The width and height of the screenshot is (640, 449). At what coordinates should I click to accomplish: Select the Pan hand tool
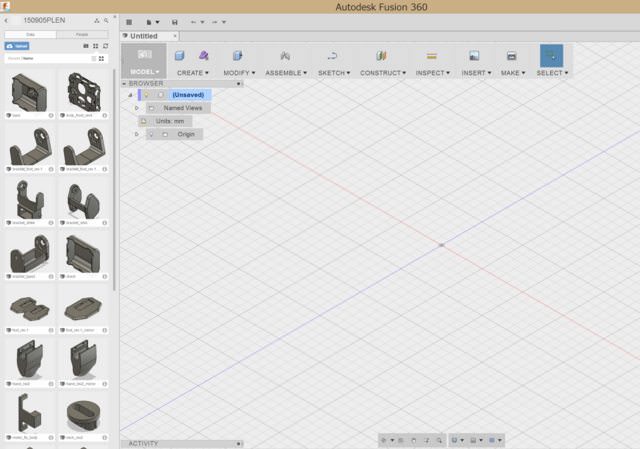[x=414, y=440]
